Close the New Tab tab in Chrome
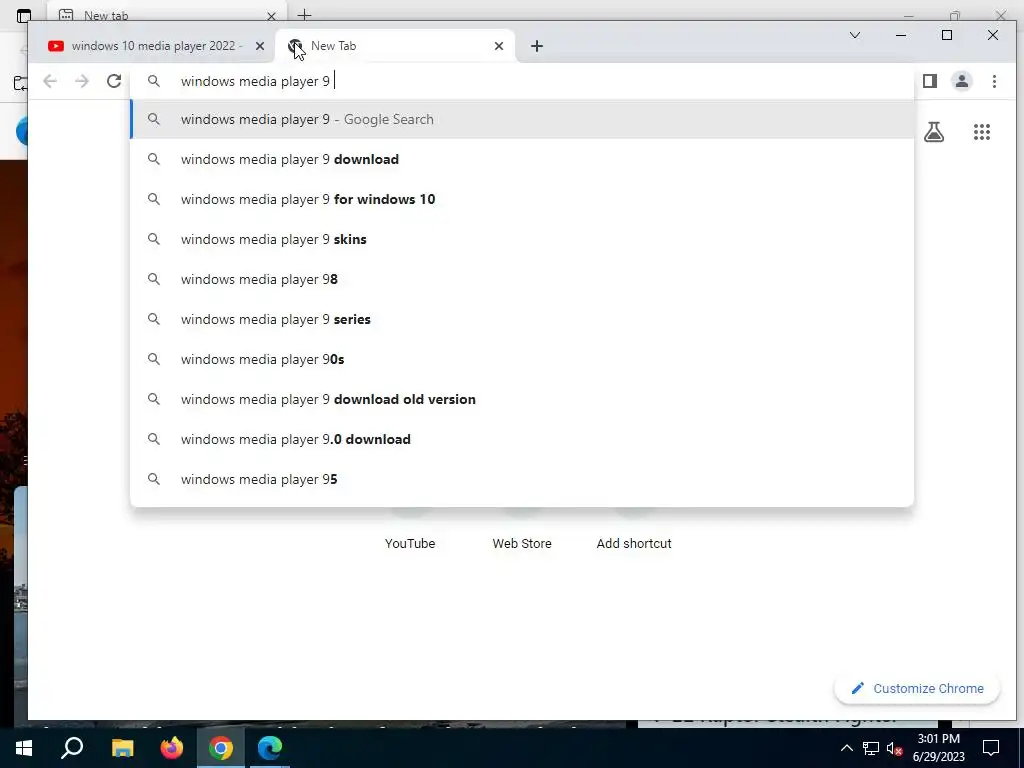The width and height of the screenshot is (1024, 768). [498, 46]
